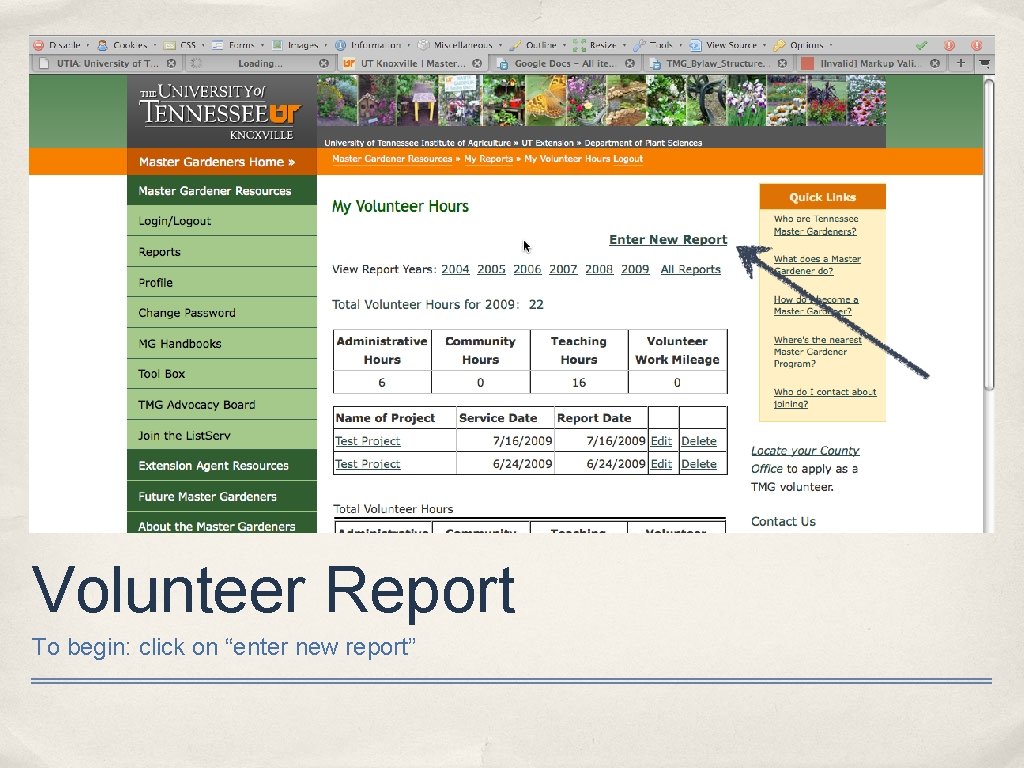Open What does a Master Gardener do link
The image size is (1024, 768).
tap(817, 264)
